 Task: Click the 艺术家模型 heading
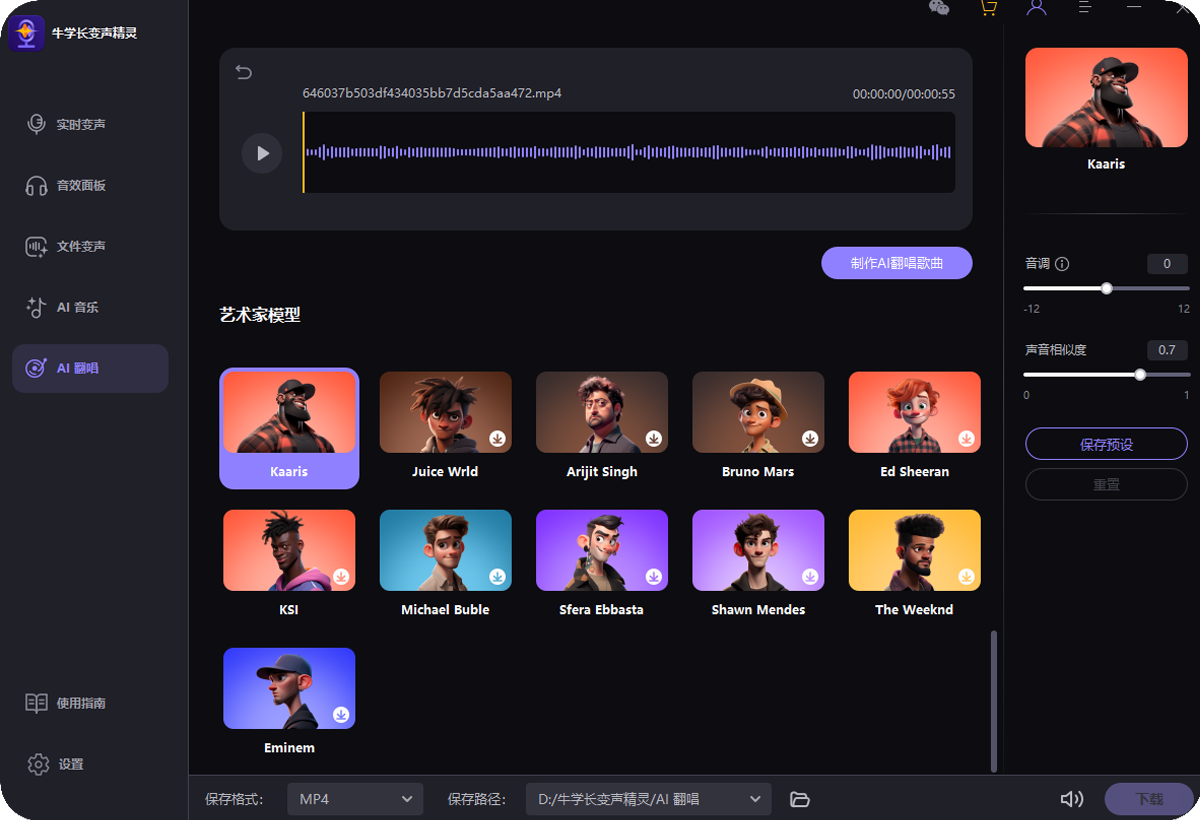(x=260, y=315)
